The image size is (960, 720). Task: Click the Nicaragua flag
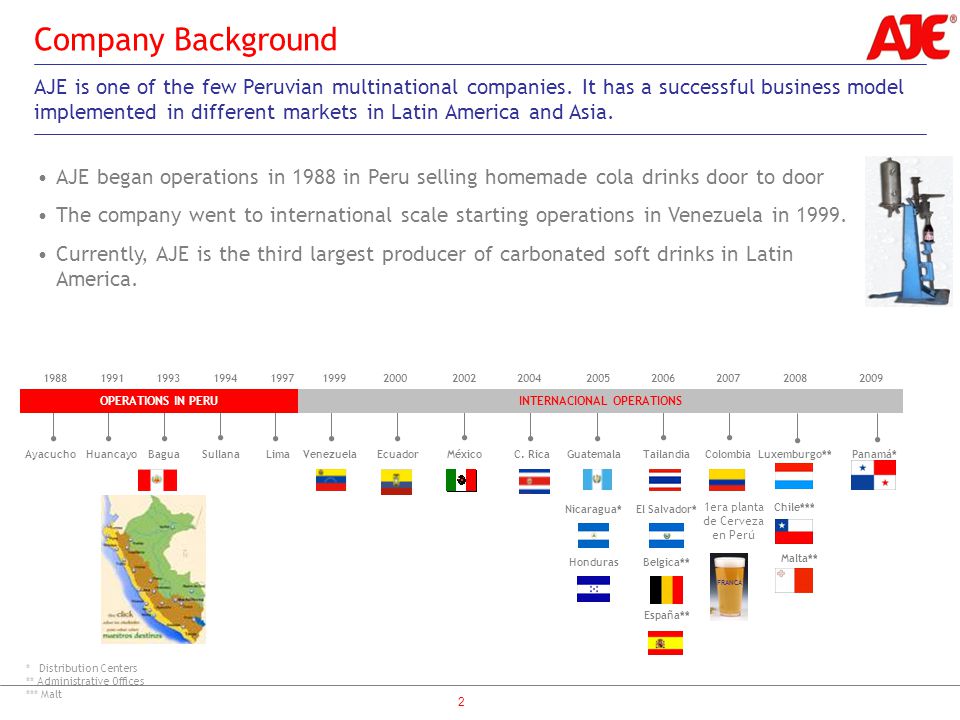pos(593,536)
